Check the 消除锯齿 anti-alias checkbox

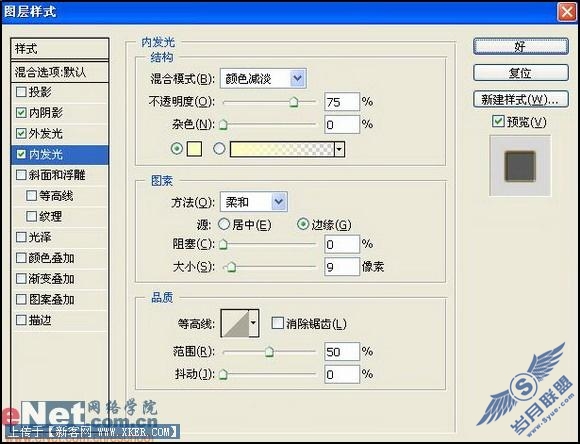click(x=277, y=323)
